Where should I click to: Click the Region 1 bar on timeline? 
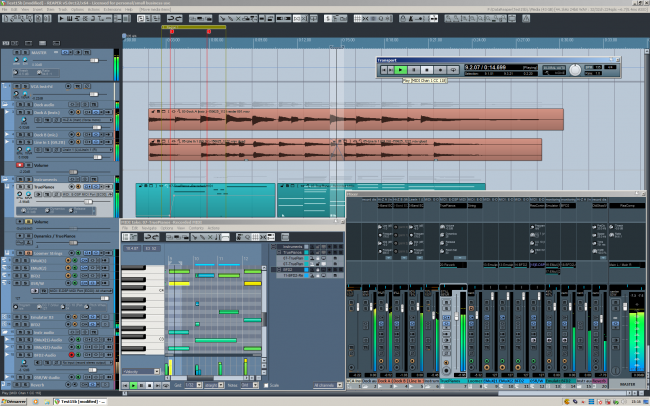pos(194,27)
